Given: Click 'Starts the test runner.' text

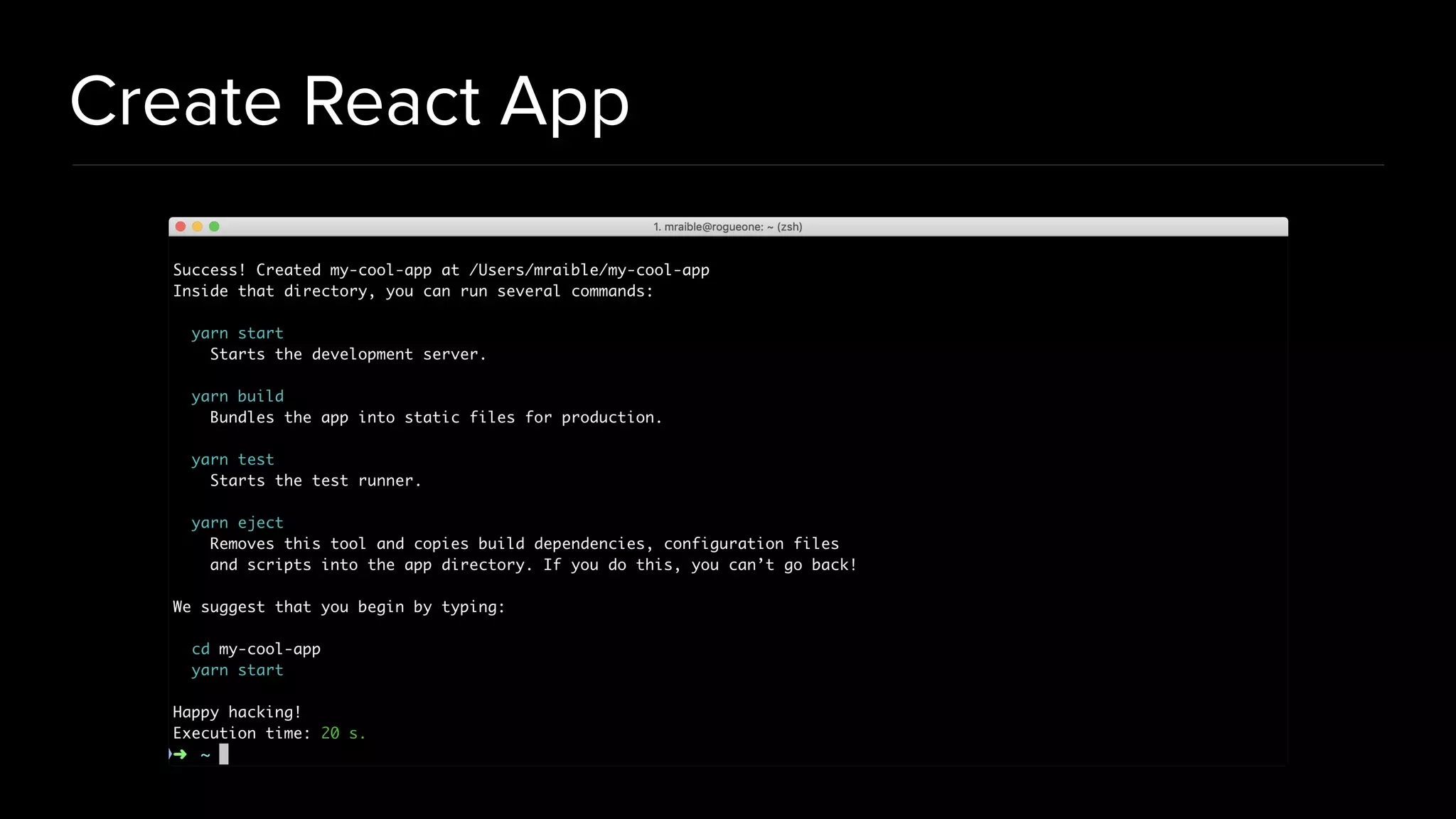Looking at the screenshot, I should (316, 481).
